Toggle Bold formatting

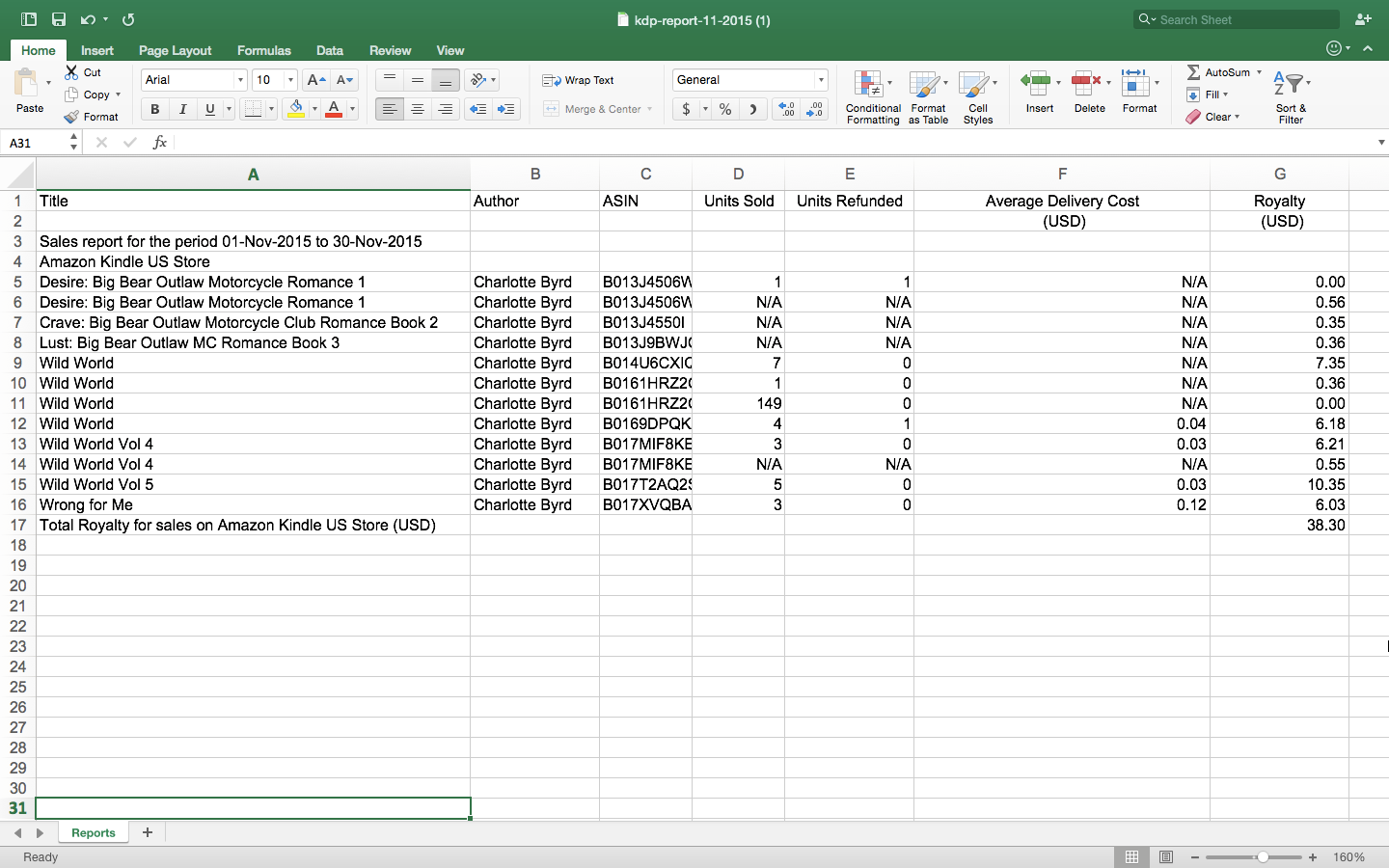pos(154,109)
